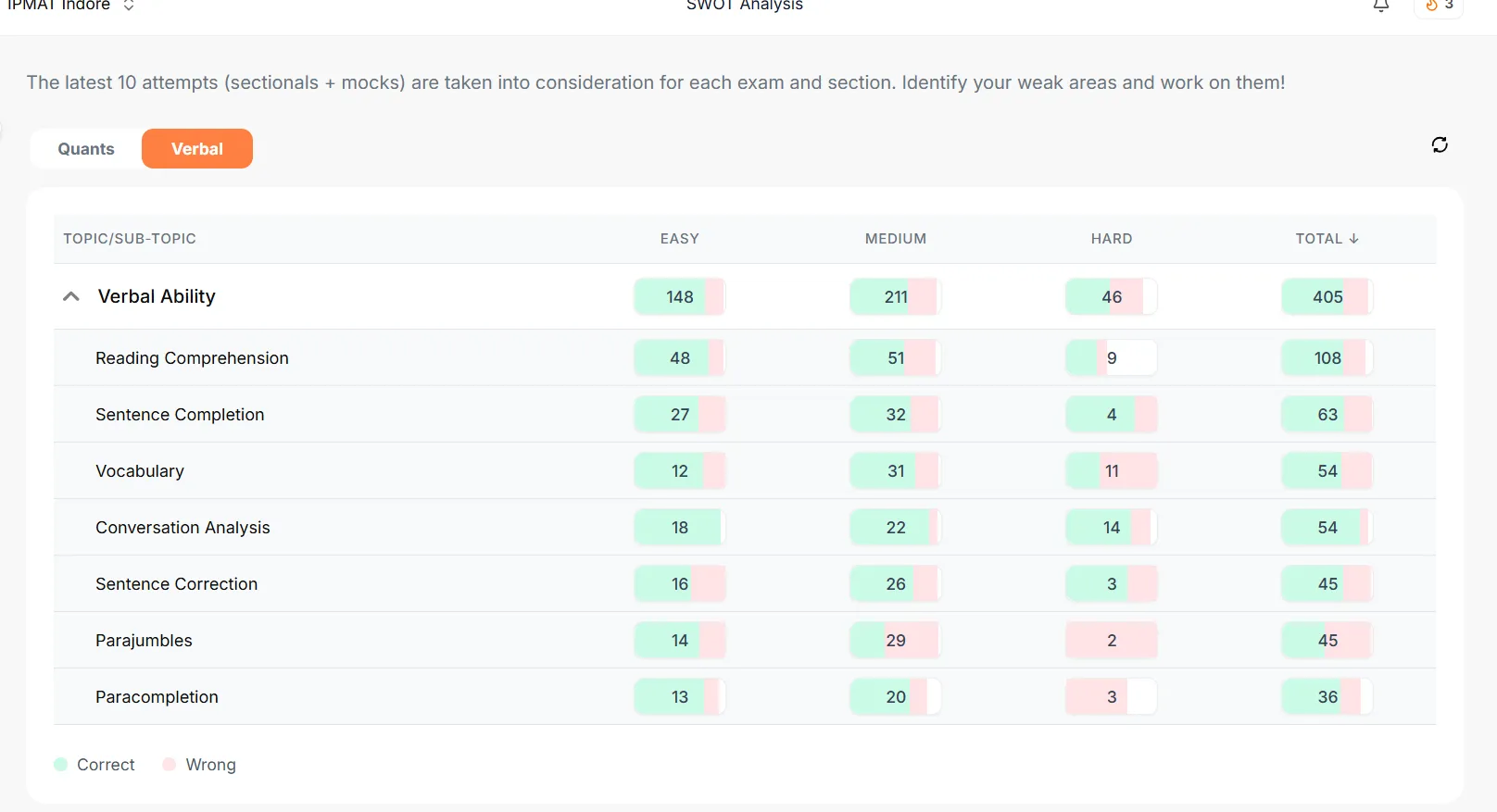This screenshot has height=812, width=1497.
Task: Click the refresh icon above the table
Action: [x=1440, y=144]
